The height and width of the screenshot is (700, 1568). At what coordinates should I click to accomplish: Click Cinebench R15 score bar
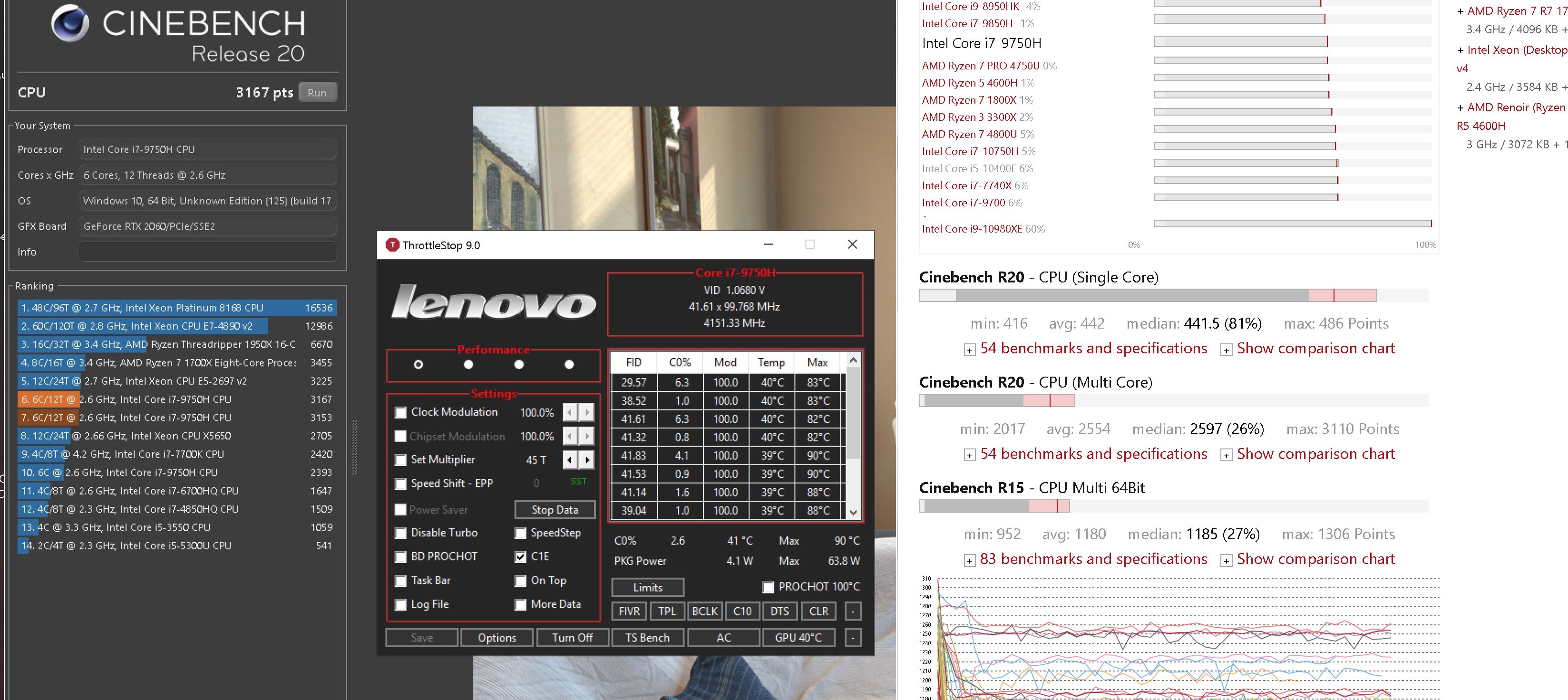[1174, 506]
